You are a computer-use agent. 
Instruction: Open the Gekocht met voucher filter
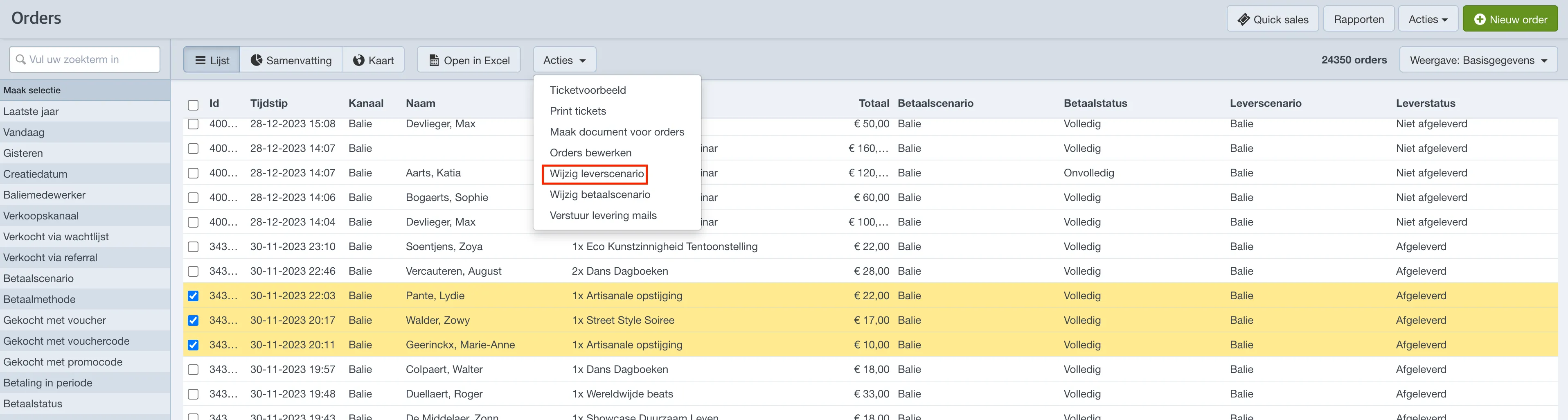[85, 320]
